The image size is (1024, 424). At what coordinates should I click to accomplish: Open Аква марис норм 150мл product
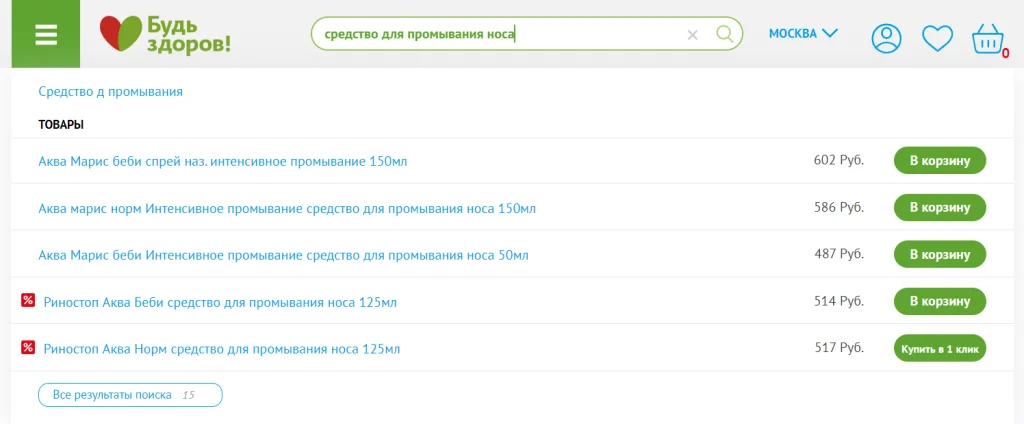tap(286, 208)
